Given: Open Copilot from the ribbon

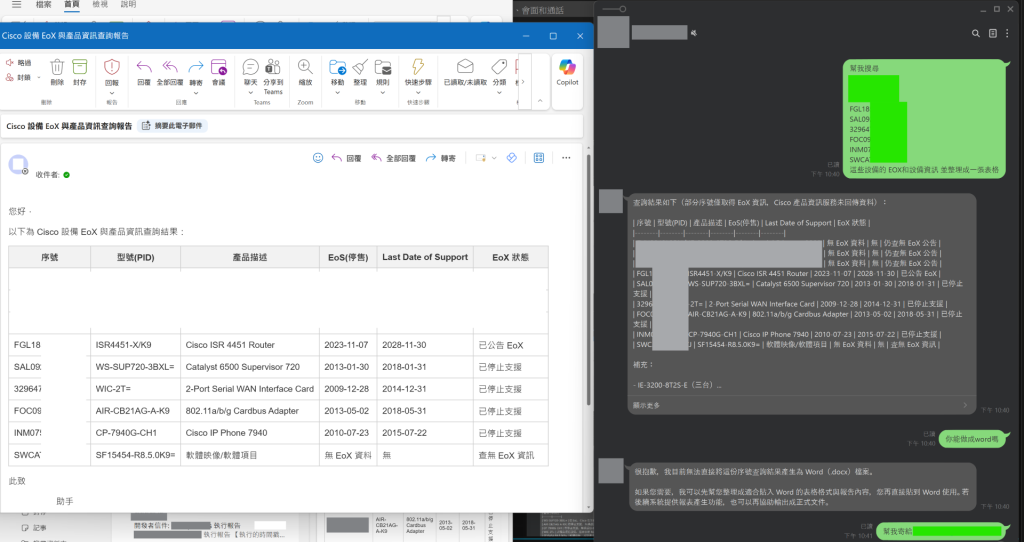Looking at the screenshot, I should (567, 71).
